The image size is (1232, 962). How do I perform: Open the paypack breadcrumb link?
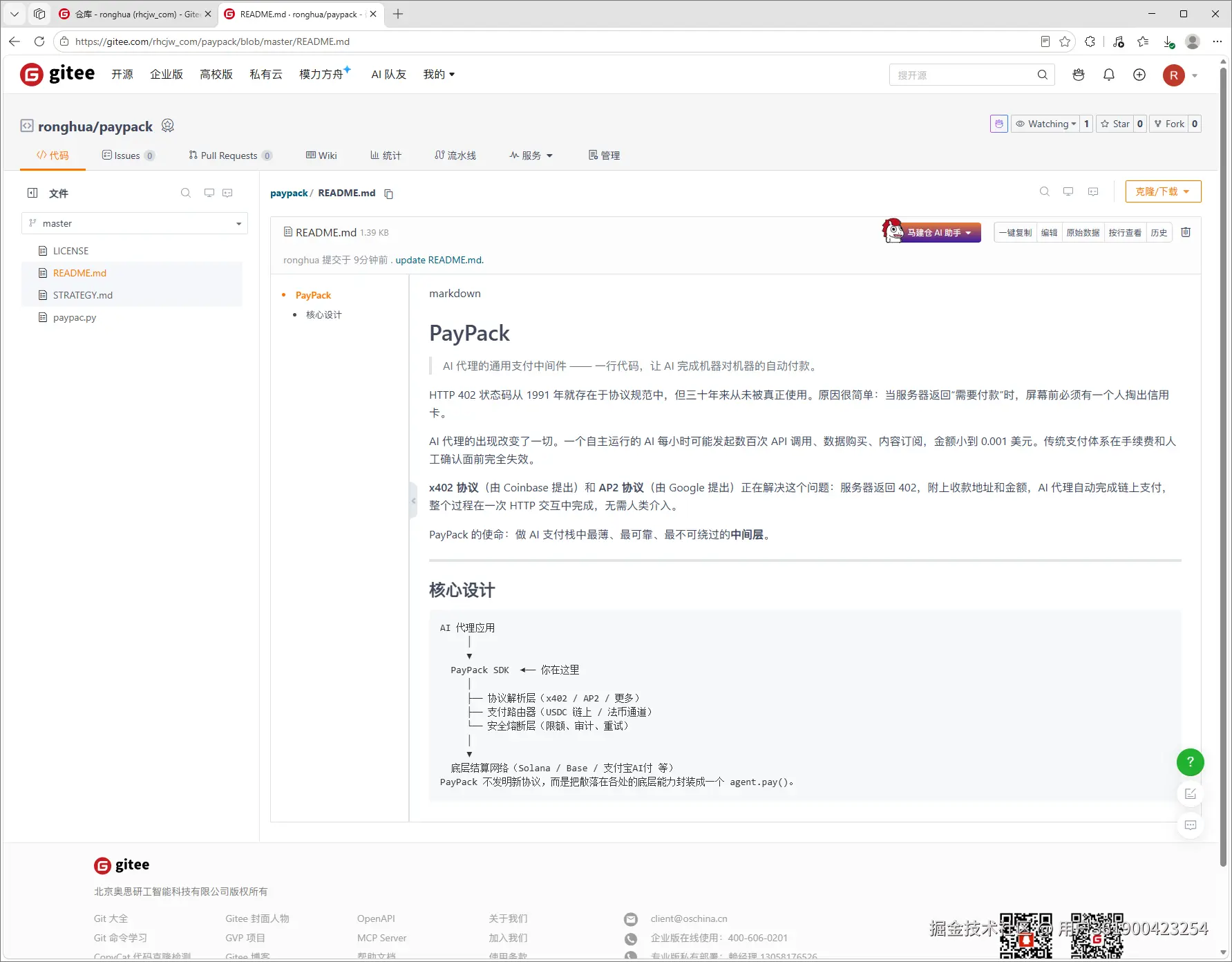289,193
